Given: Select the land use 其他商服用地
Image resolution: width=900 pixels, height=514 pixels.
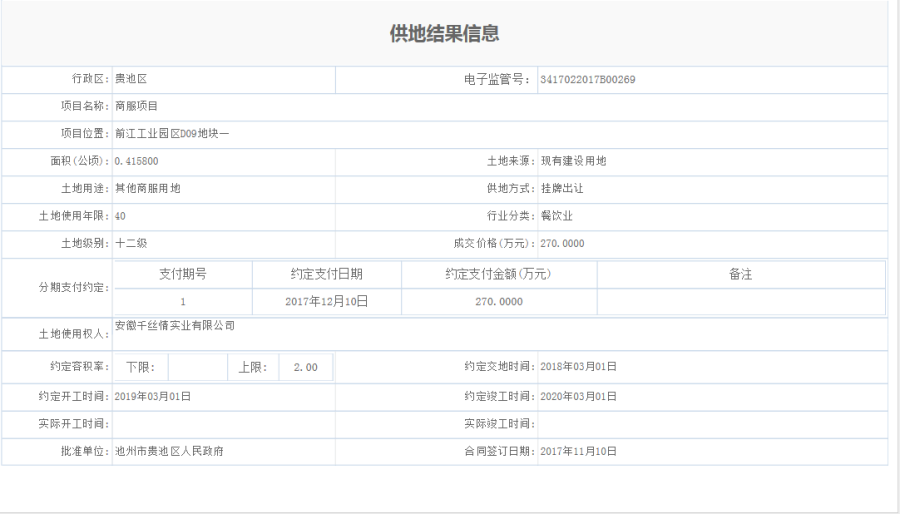Looking at the screenshot, I should tap(148, 188).
